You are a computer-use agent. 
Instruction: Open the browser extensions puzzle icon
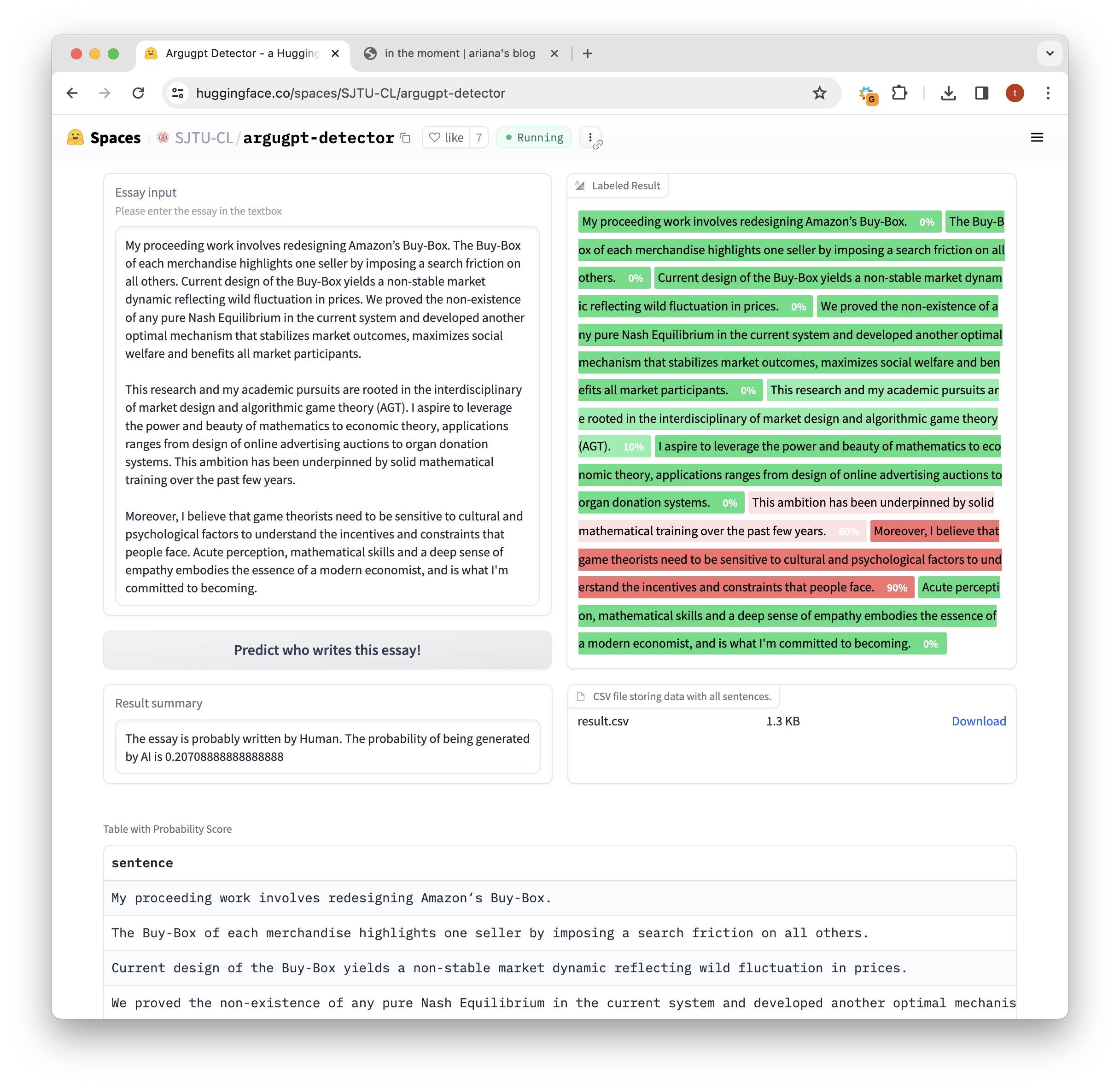[x=899, y=93]
